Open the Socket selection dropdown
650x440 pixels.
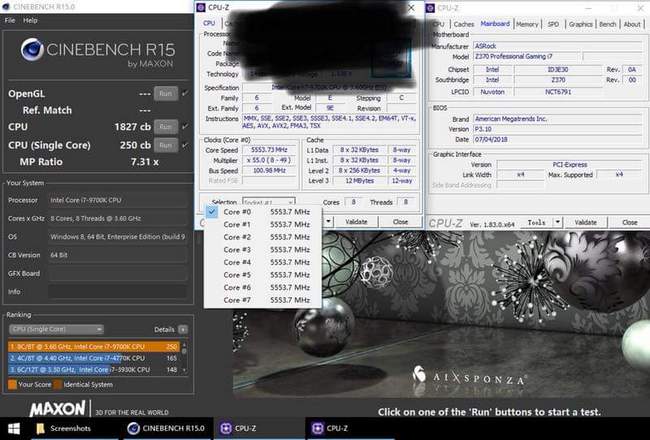(x=269, y=202)
